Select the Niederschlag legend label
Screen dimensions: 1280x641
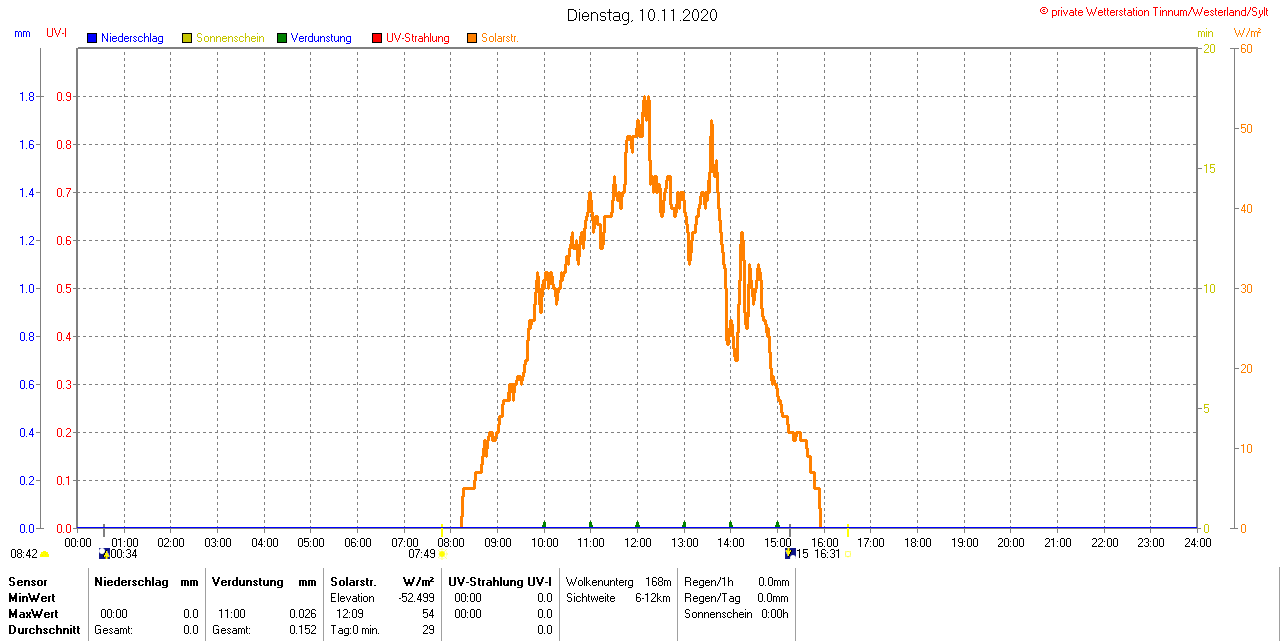tap(132, 38)
